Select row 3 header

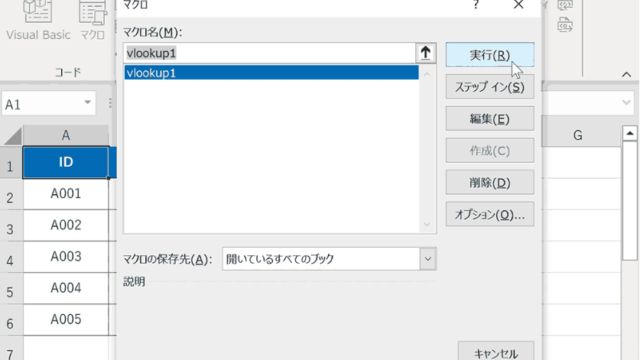(10, 226)
